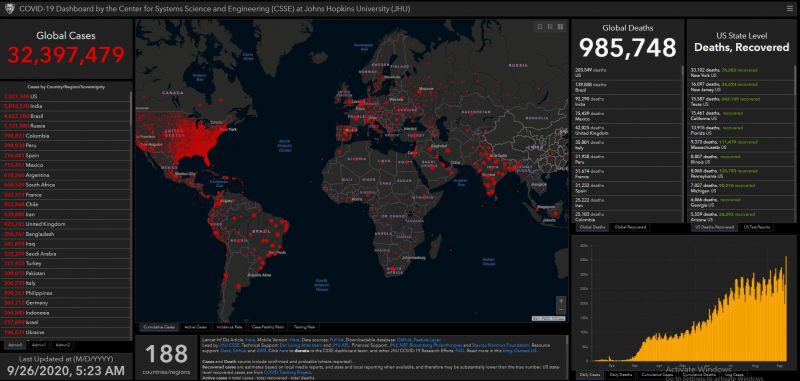Select United Kingdom in the deaths list
Image resolution: width=800 pixels, height=381 pixels.
coord(626,131)
